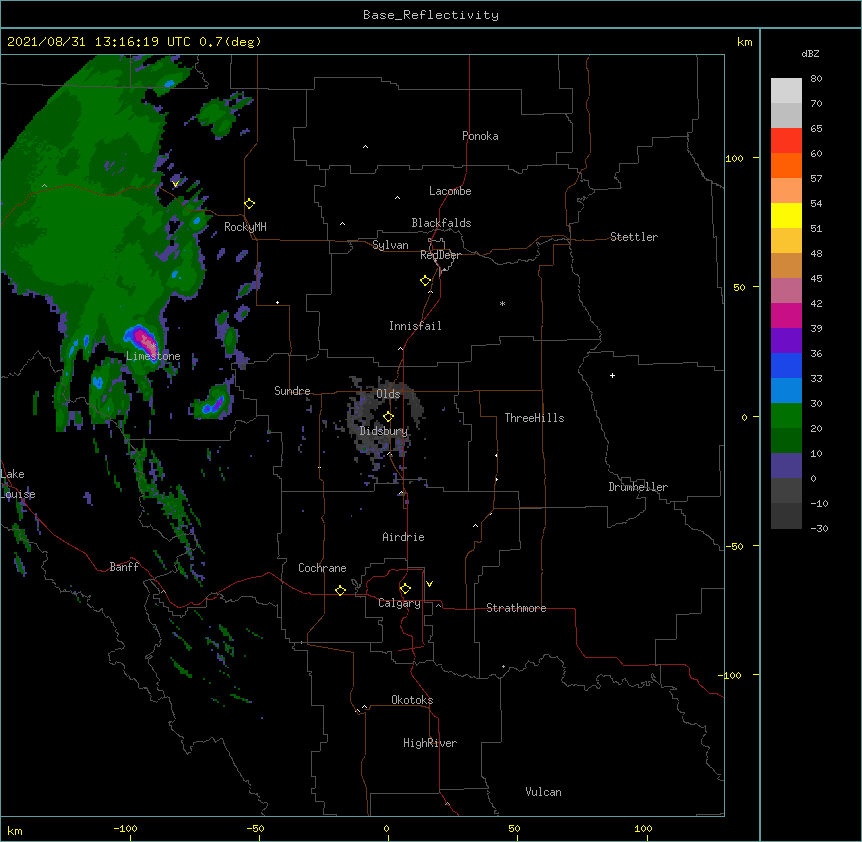This screenshot has height=842, width=862.
Task: Click the Didsbury town label
Action: (x=384, y=431)
